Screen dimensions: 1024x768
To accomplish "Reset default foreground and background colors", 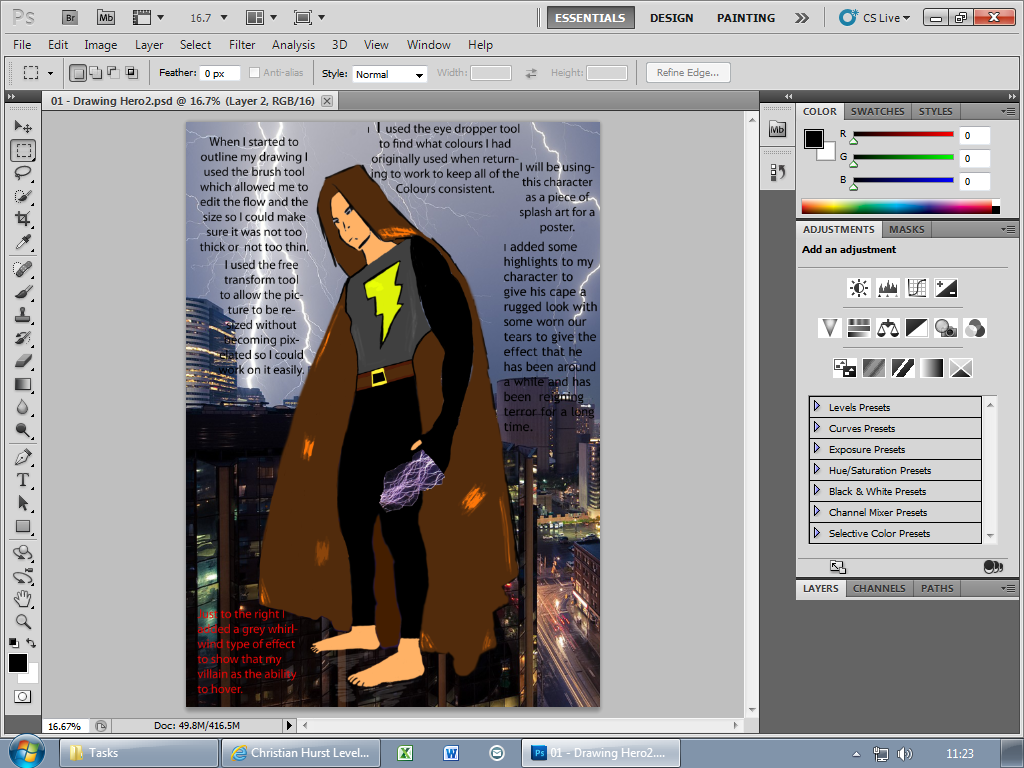I will (14, 643).
